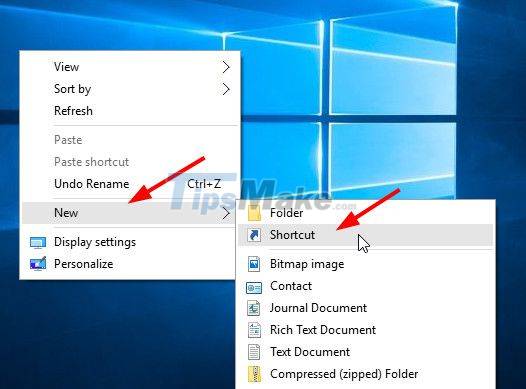Screen dimensions: 526x389
Task: Select Refresh from the context menu
Action: point(130,111)
